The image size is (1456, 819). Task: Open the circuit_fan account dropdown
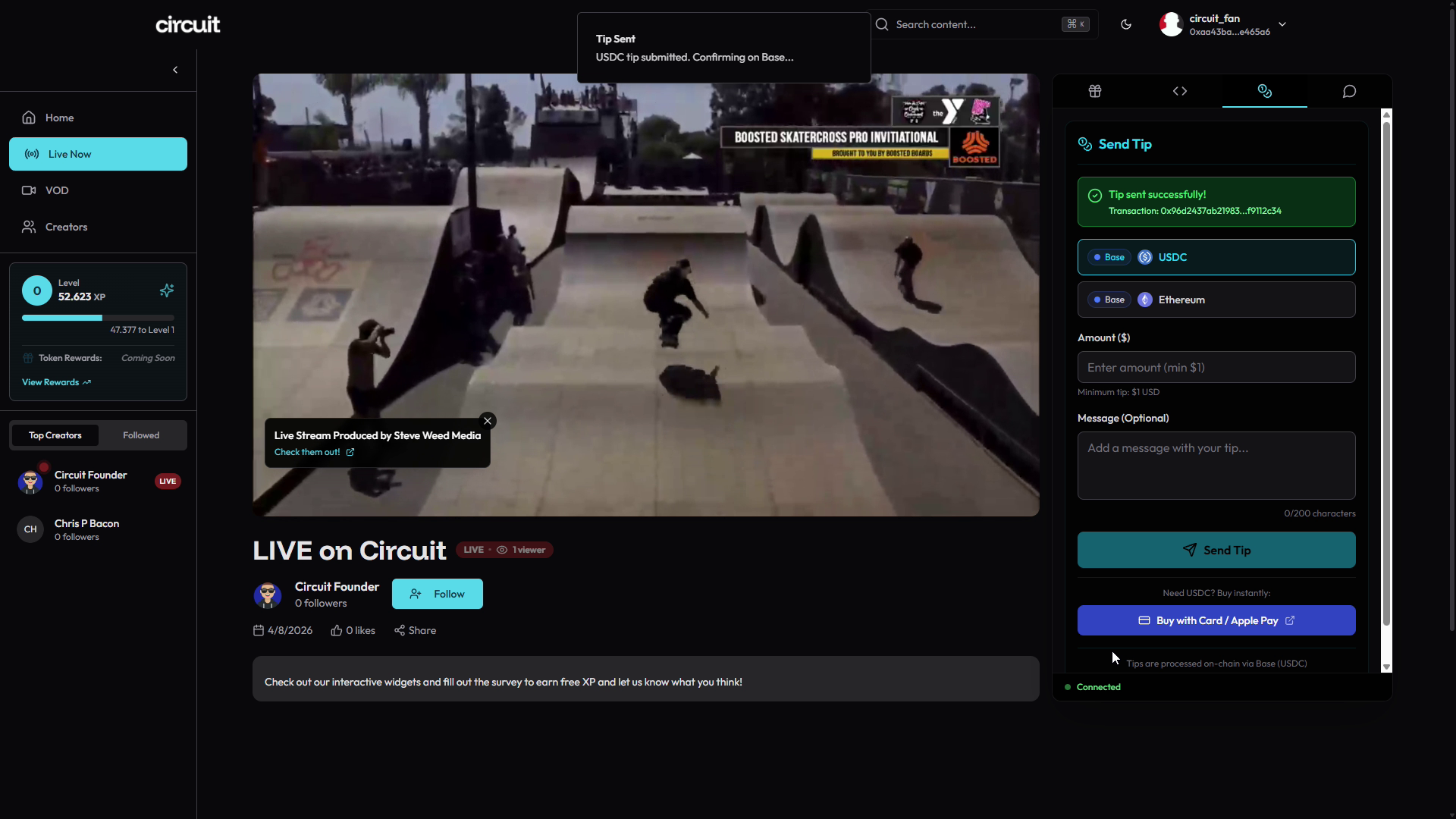pyautogui.click(x=1283, y=24)
